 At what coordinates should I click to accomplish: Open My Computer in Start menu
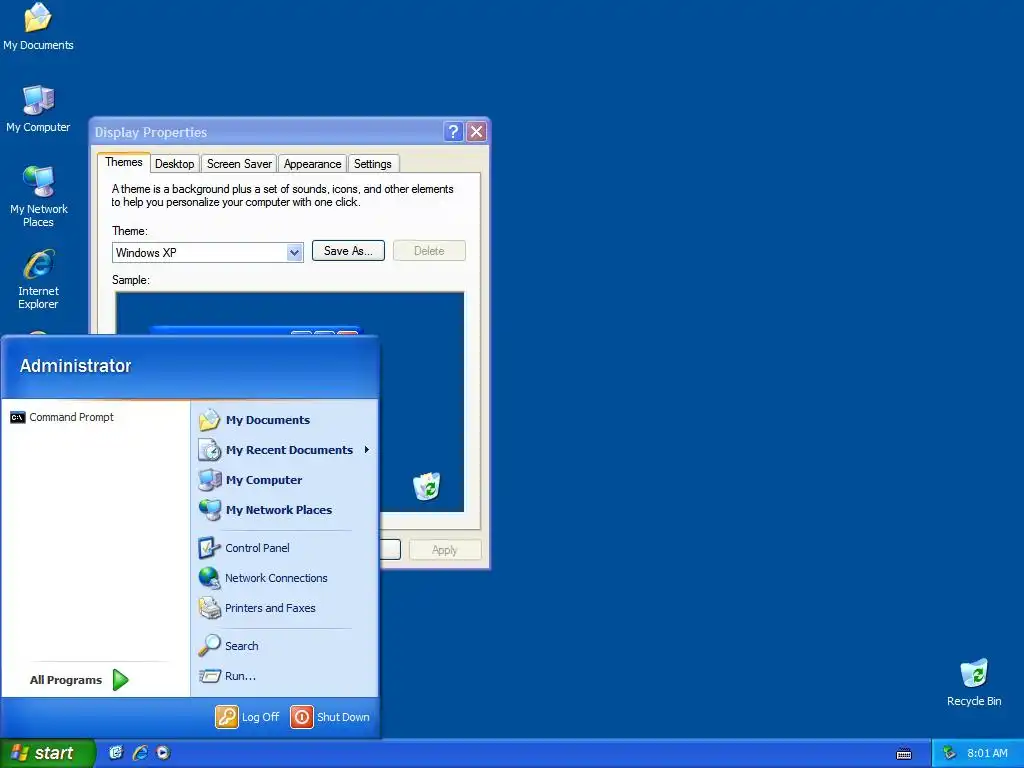(286, 480)
